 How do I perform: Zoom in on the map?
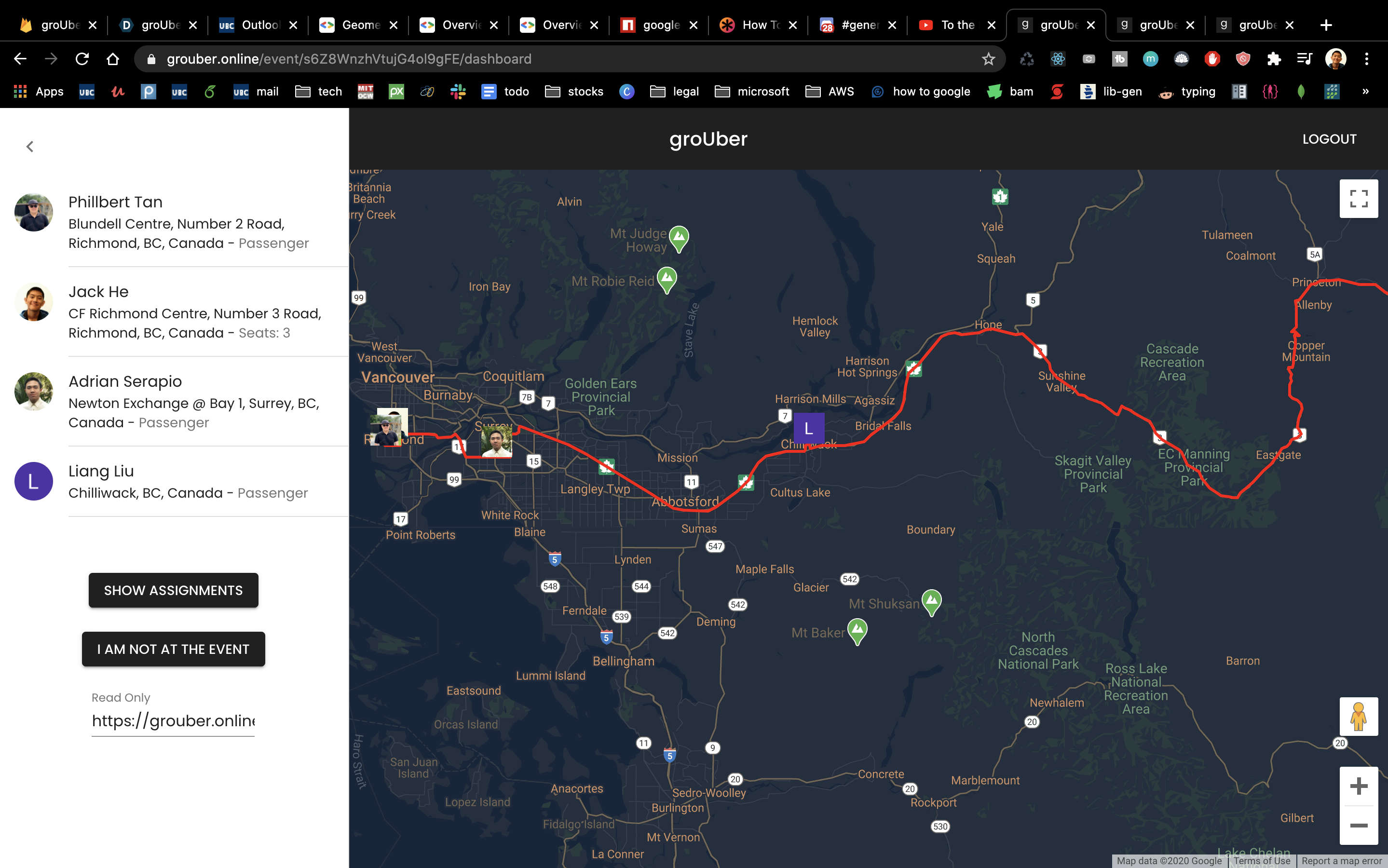(x=1358, y=786)
